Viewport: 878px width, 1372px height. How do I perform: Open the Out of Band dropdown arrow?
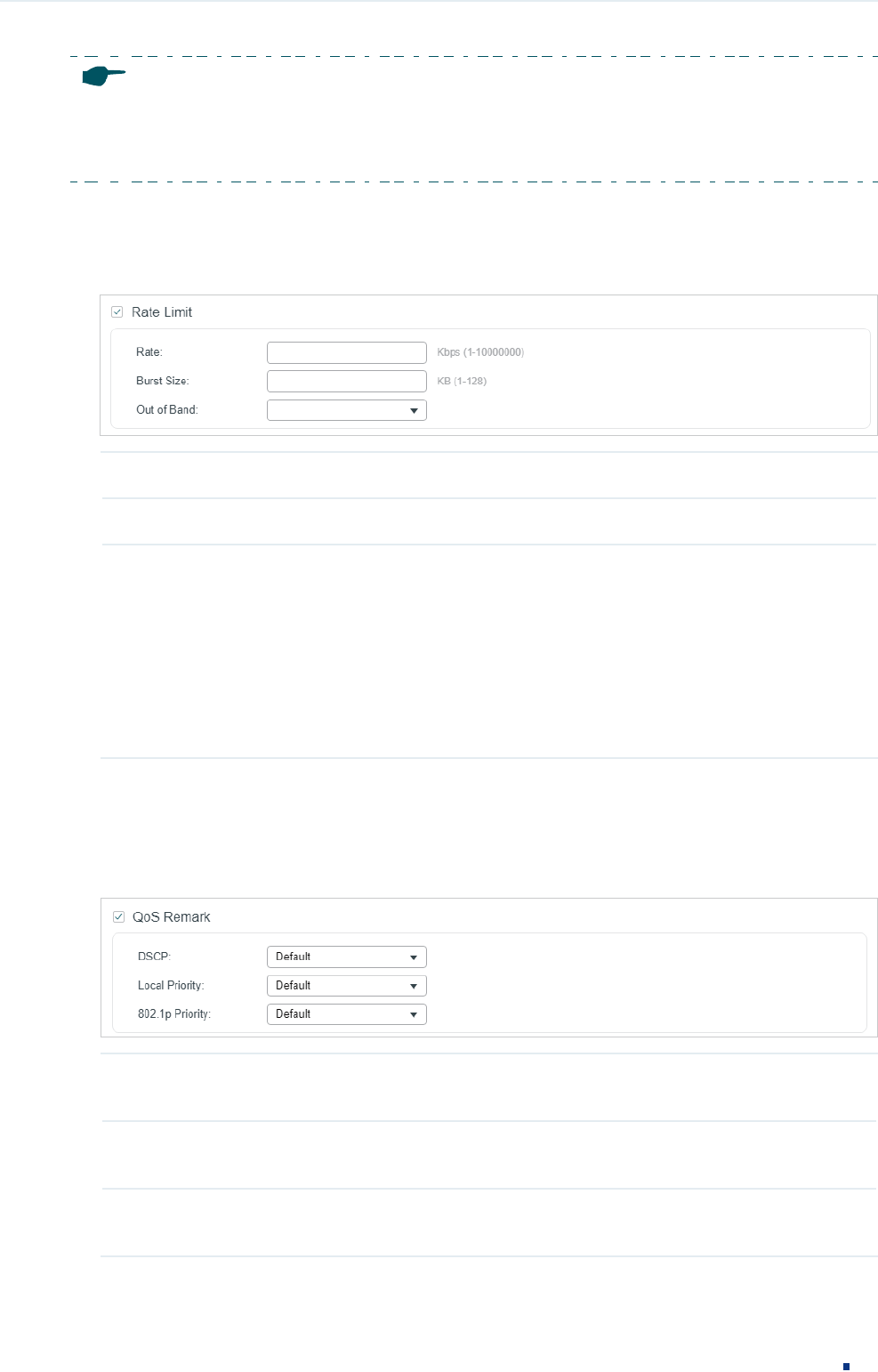tap(414, 410)
